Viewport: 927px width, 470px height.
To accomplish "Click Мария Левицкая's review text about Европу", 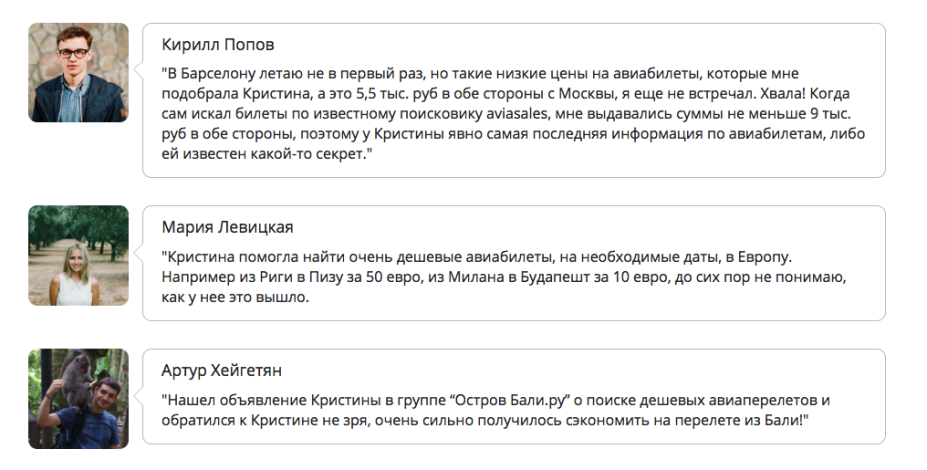I will 504,277.
